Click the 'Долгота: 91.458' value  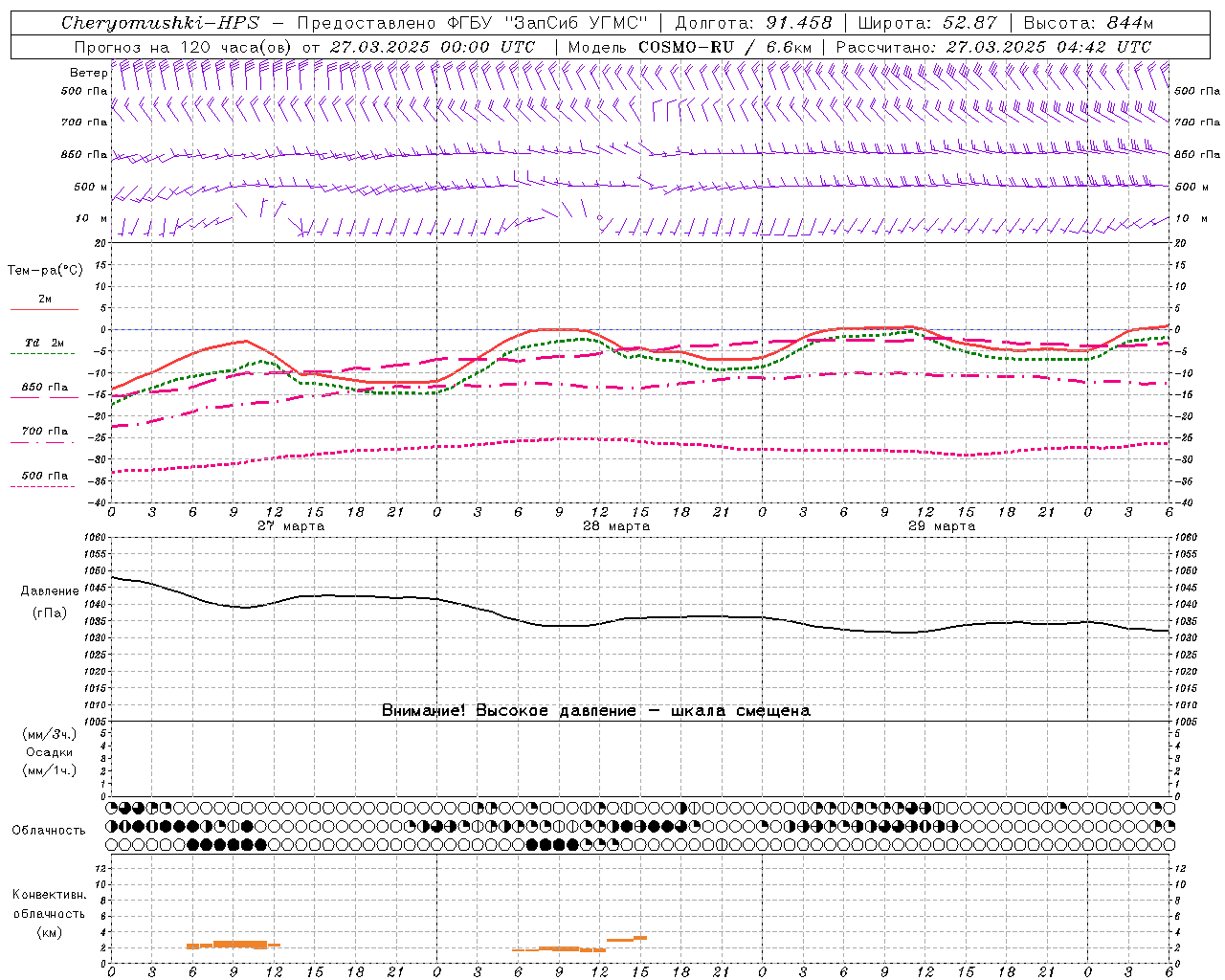click(754, 23)
